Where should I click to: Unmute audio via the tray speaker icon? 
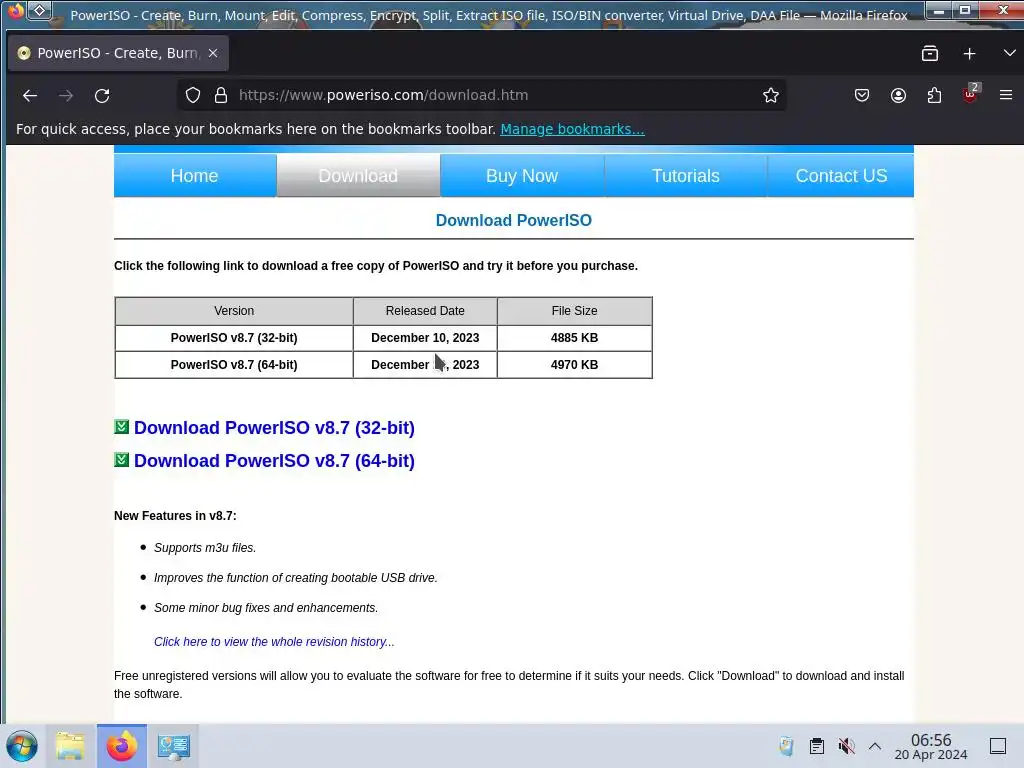[x=846, y=746]
